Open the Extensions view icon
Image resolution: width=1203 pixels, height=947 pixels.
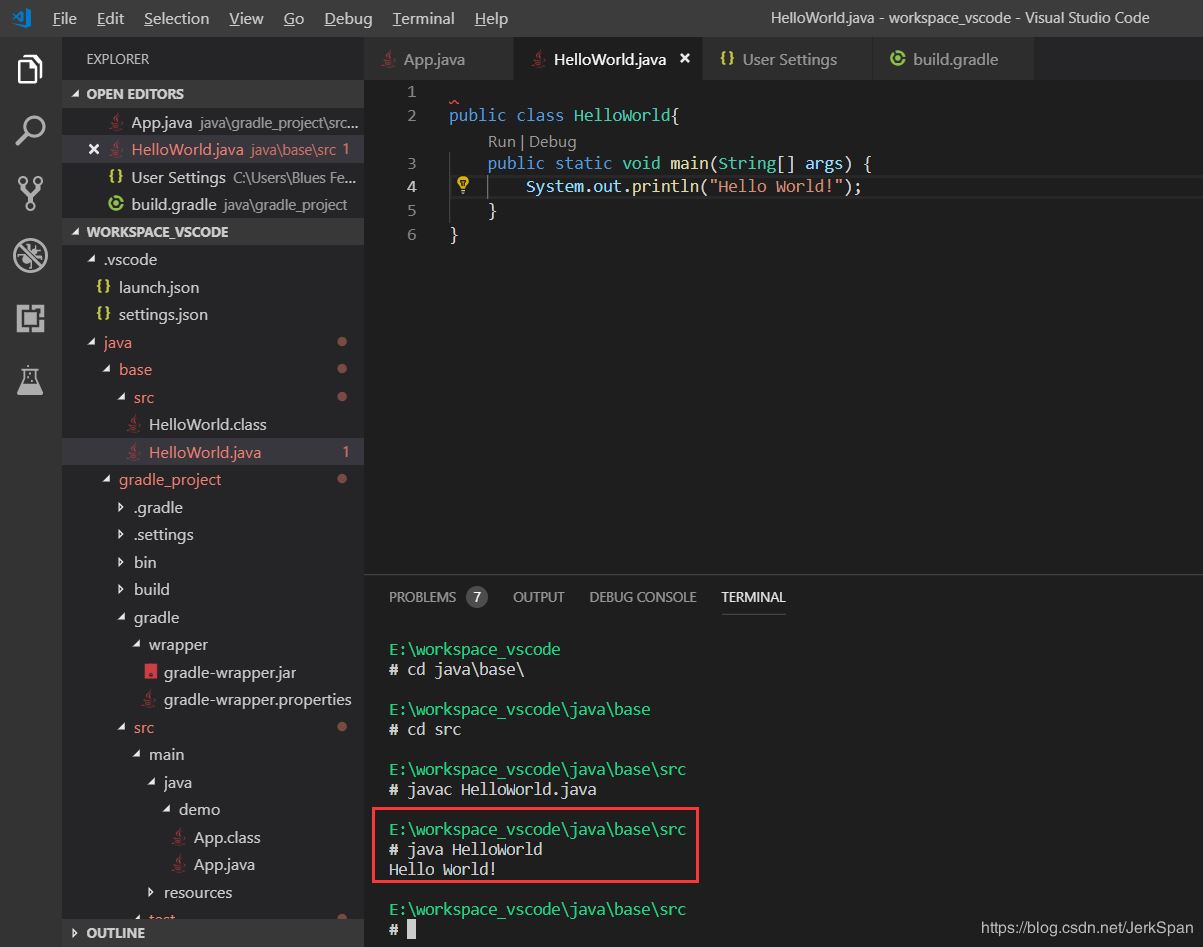pos(30,319)
